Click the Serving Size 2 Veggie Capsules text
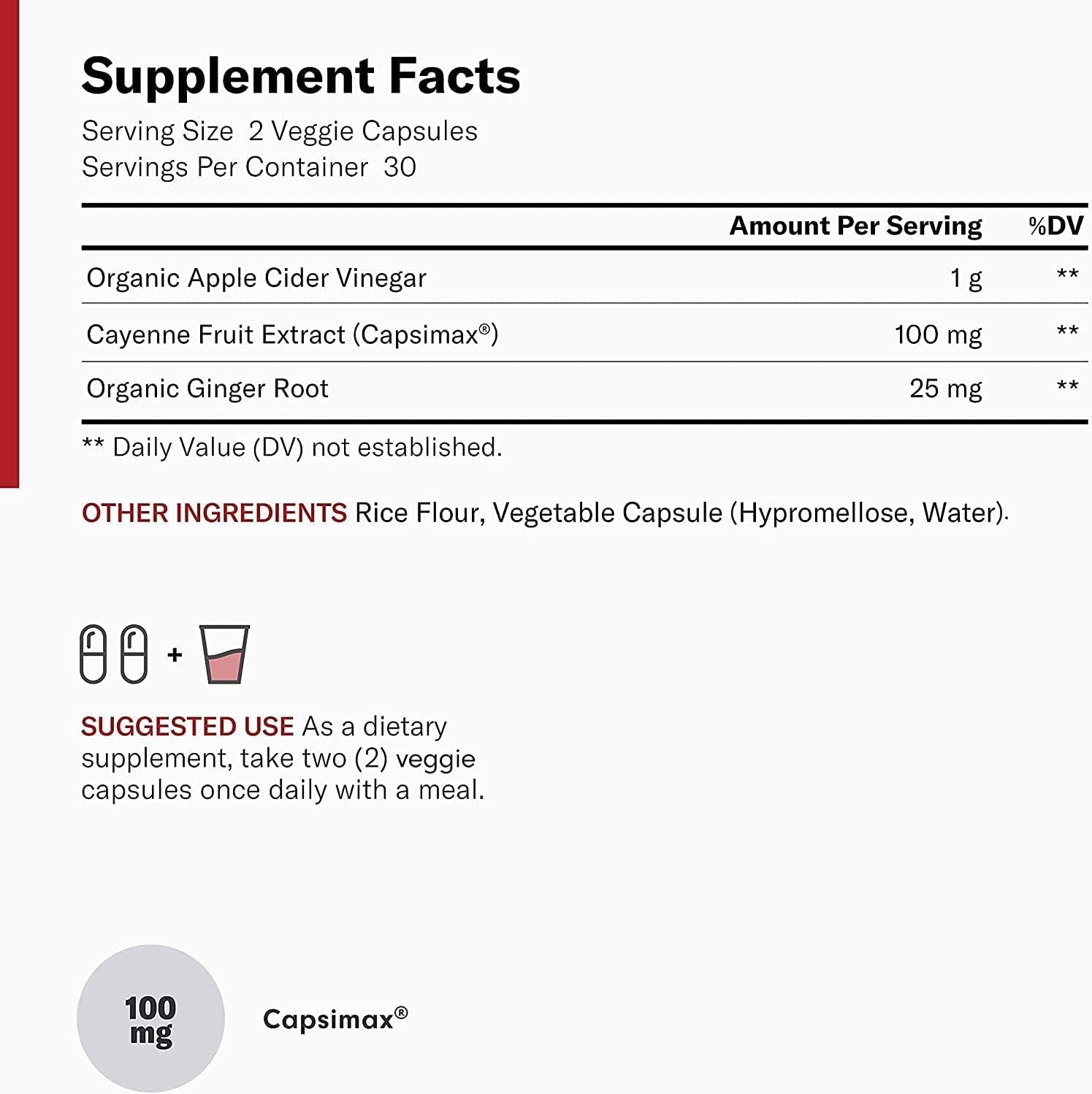1092x1094 pixels. point(279,131)
